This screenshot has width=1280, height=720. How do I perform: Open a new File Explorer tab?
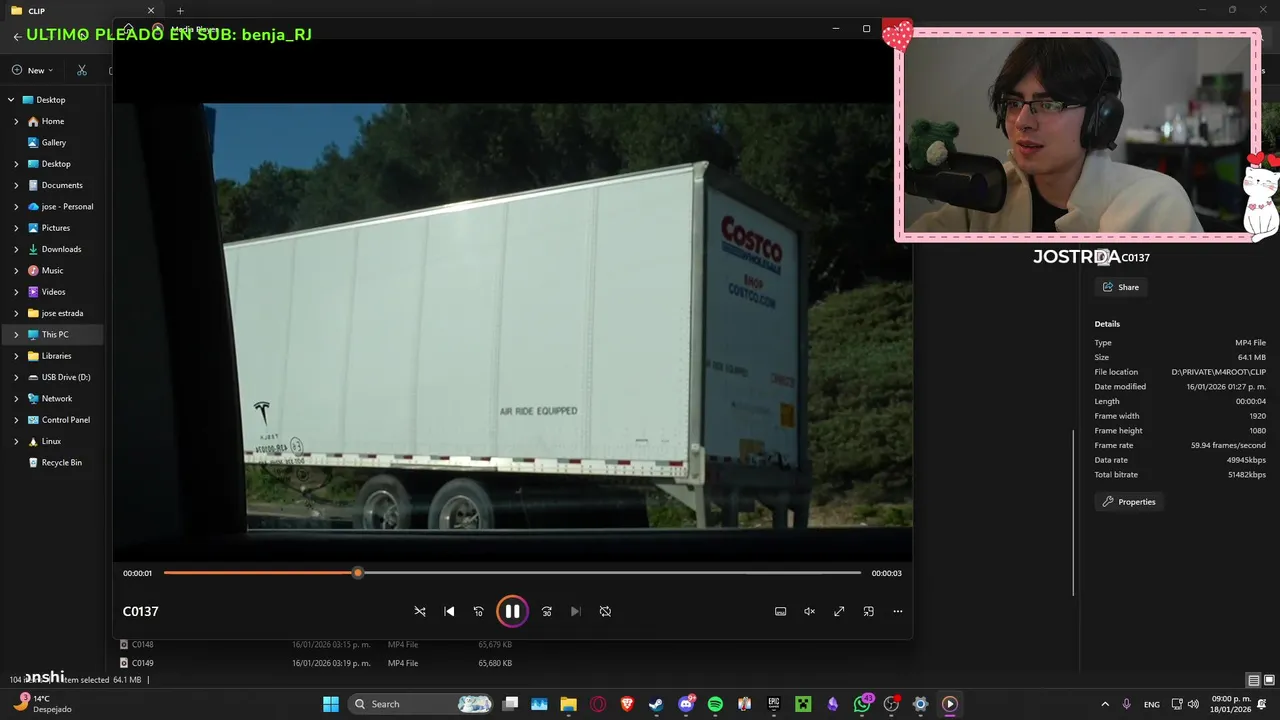click(180, 11)
